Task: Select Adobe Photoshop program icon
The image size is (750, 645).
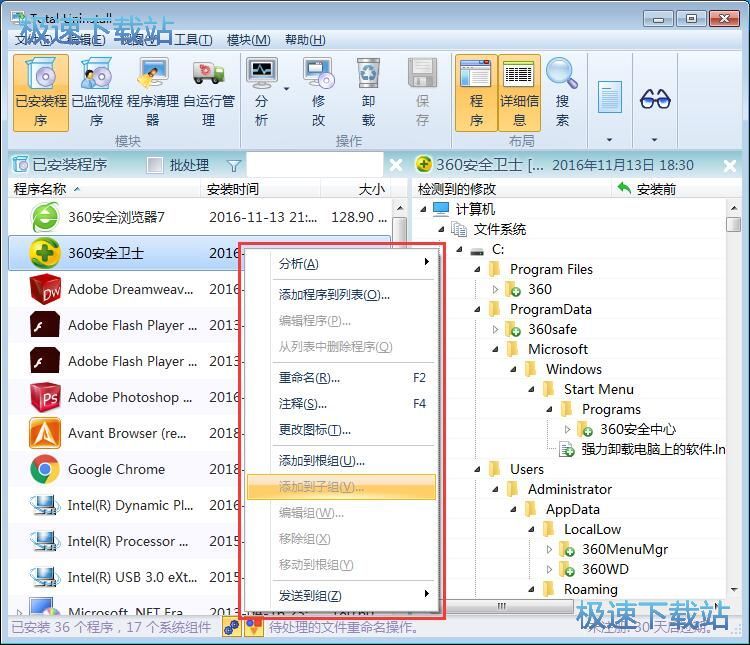Action: coord(45,397)
